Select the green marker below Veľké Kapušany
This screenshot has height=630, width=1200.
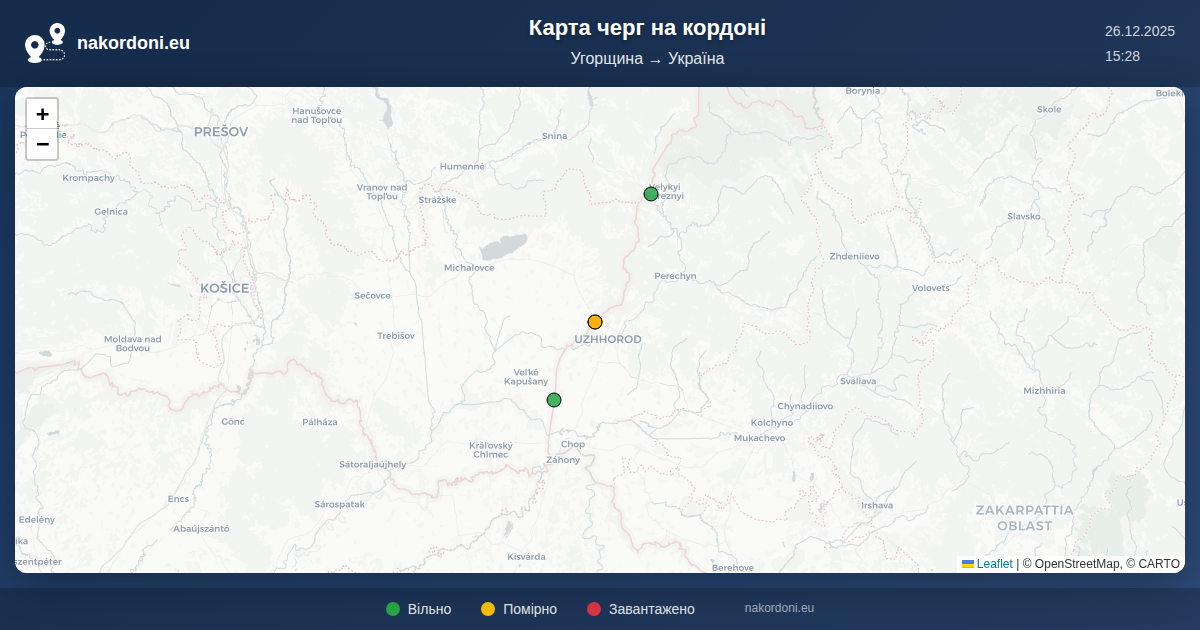[x=554, y=400]
